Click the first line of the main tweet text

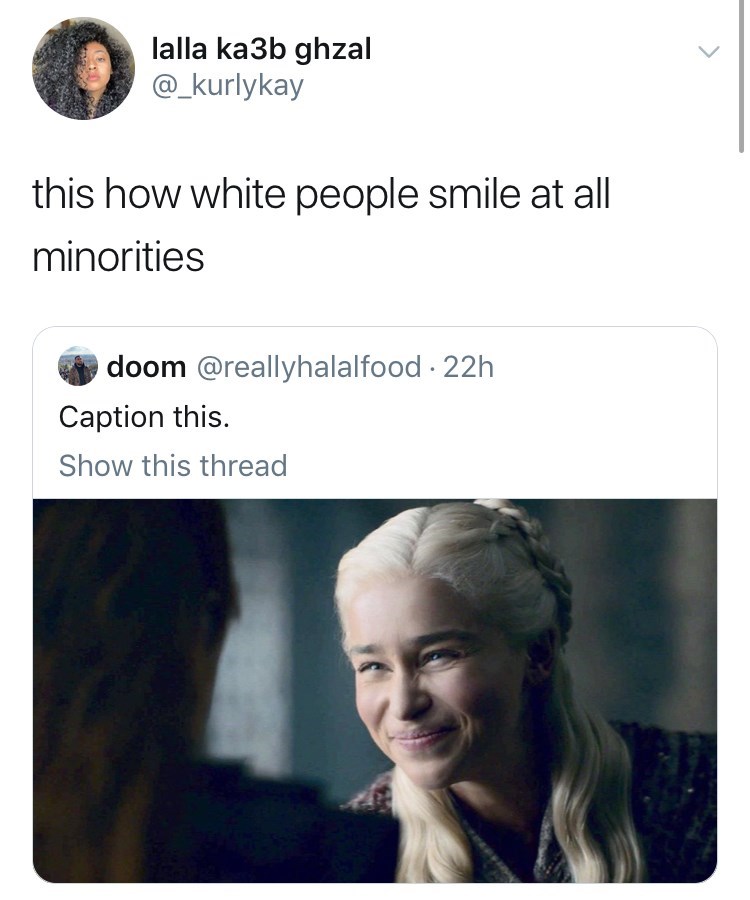pos(321,195)
